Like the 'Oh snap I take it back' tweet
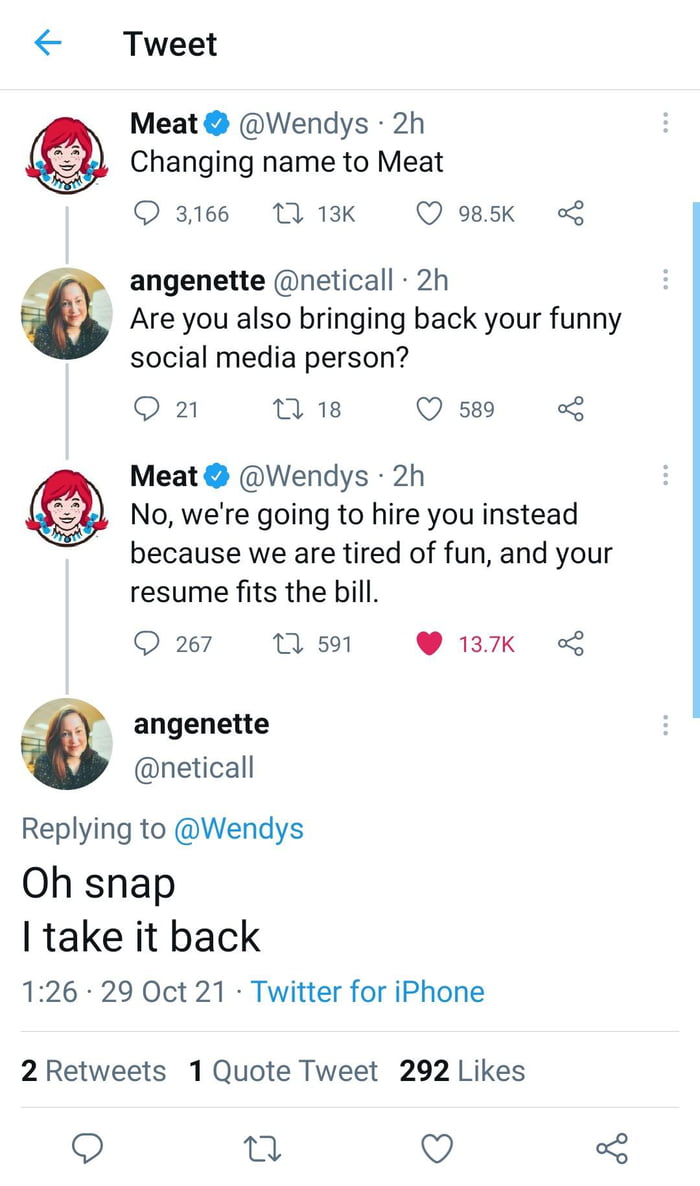 coord(436,1149)
